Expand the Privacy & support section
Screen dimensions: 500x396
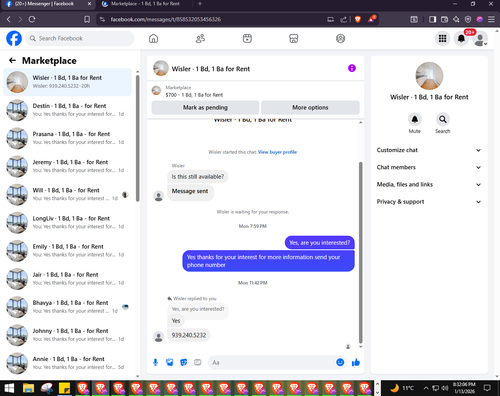tap(429, 202)
